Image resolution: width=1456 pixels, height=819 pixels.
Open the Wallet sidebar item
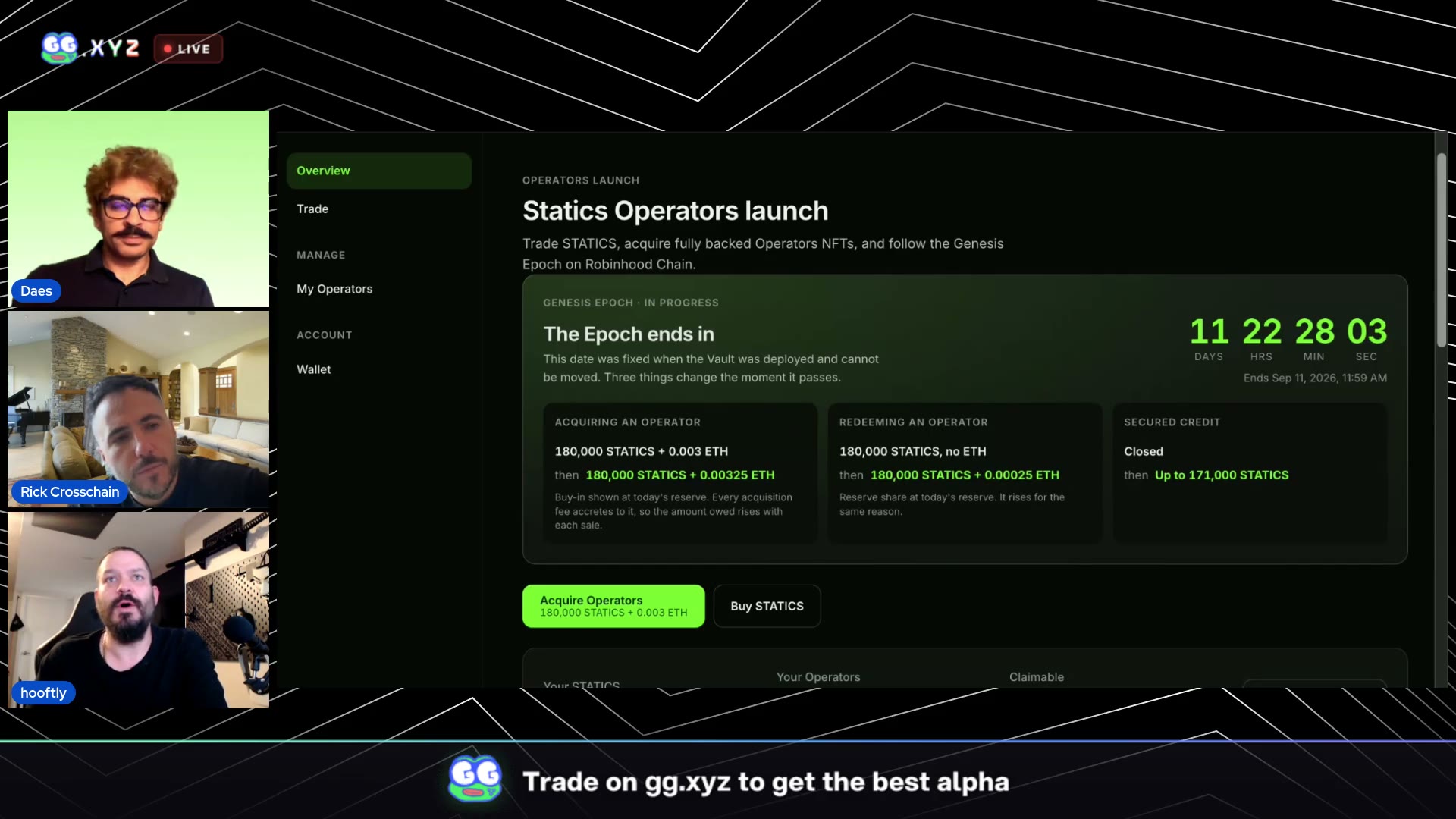tap(314, 369)
